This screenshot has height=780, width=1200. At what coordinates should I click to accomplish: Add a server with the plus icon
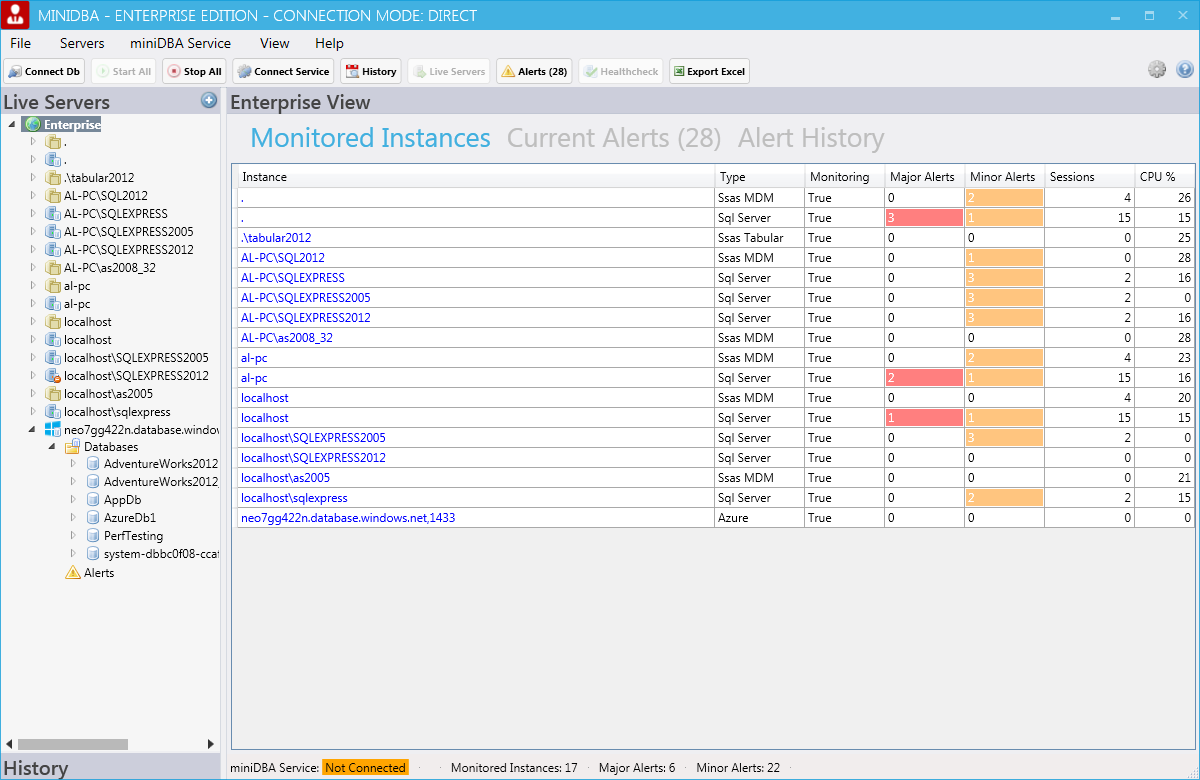[x=209, y=100]
